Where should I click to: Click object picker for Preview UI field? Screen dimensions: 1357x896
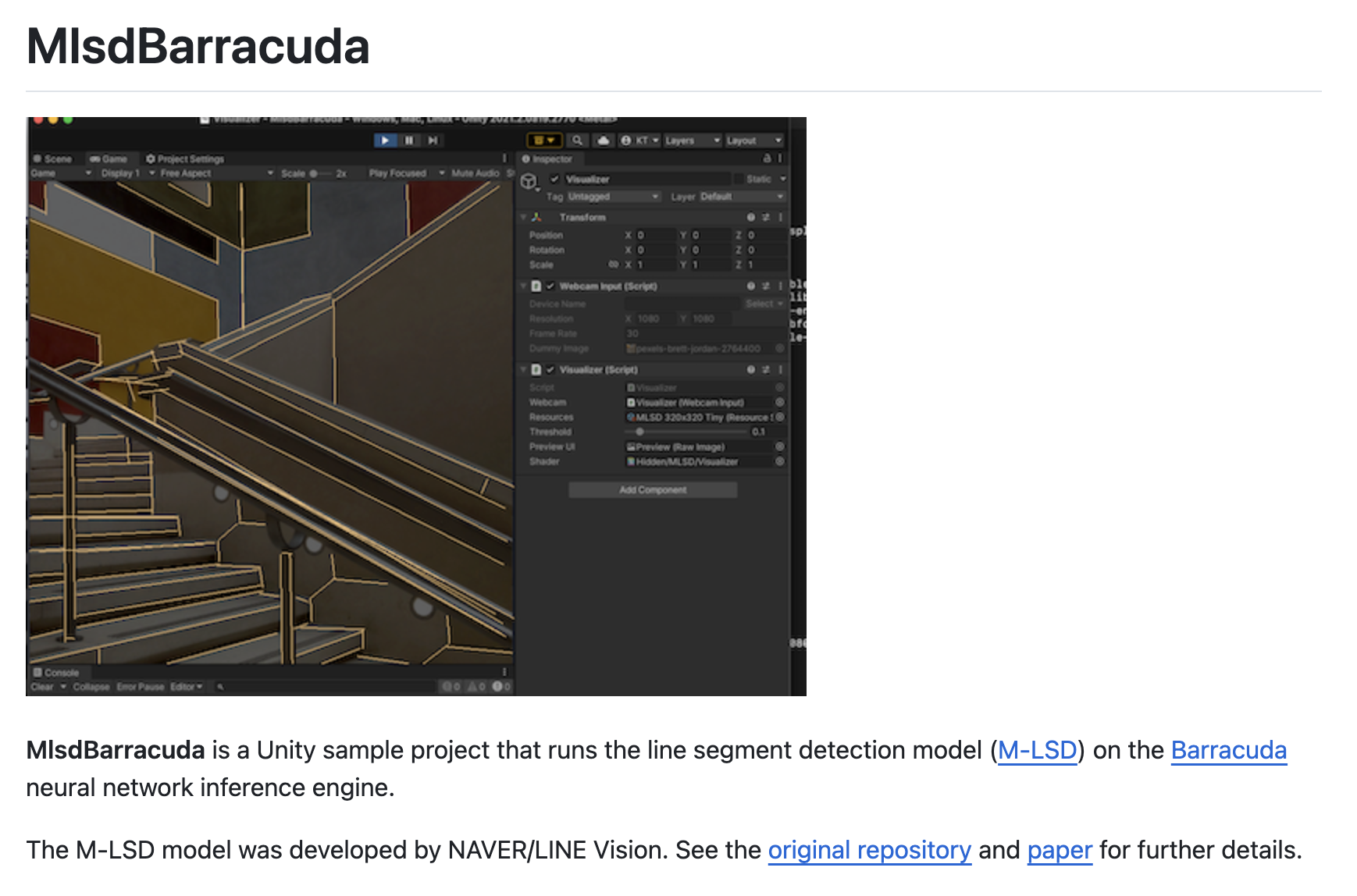click(x=779, y=446)
